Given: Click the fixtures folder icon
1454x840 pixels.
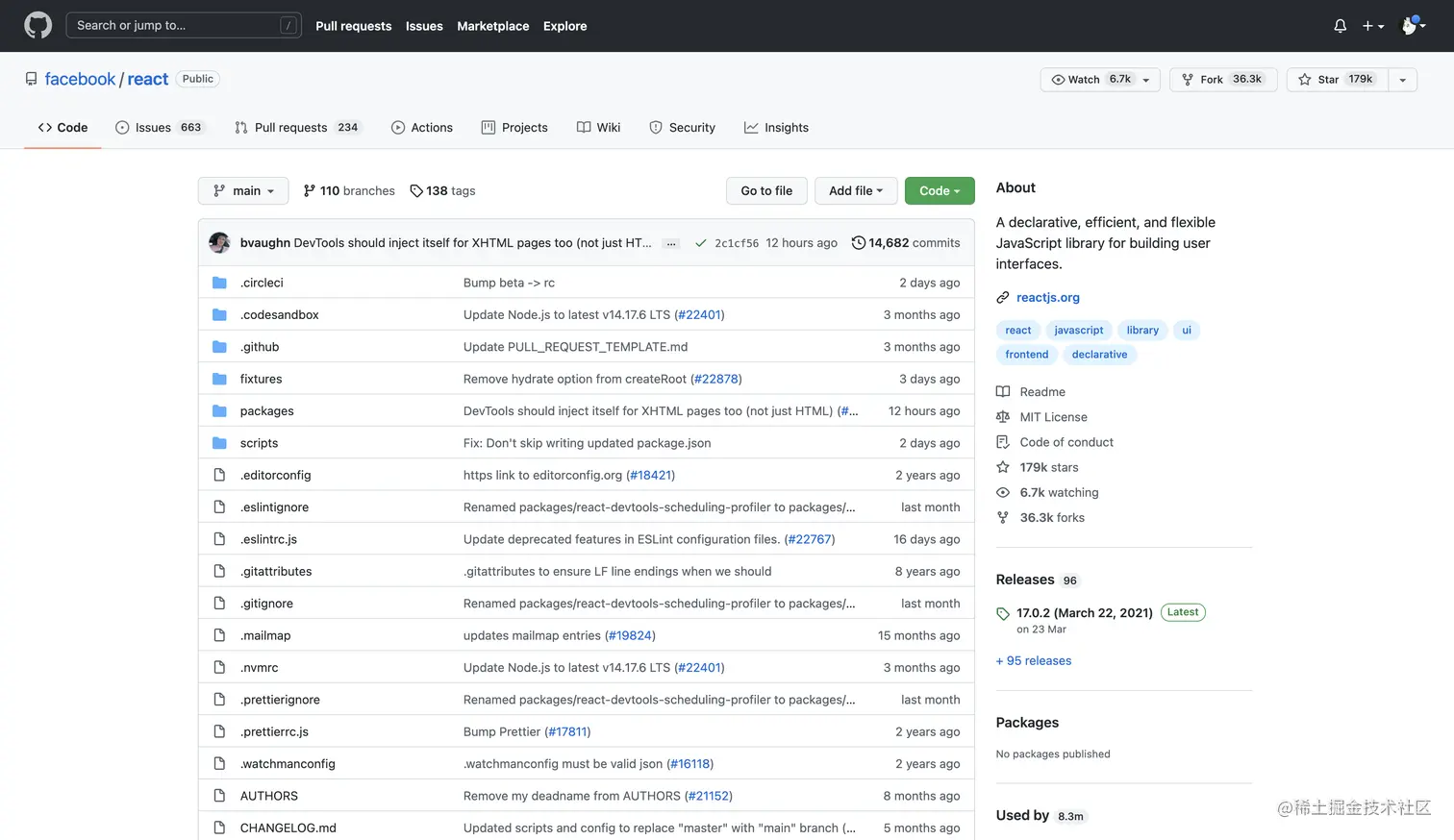Looking at the screenshot, I should pyautogui.click(x=219, y=379).
